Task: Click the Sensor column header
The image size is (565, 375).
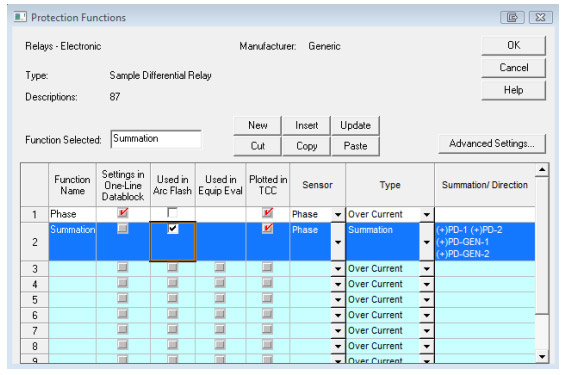Action: (317, 185)
